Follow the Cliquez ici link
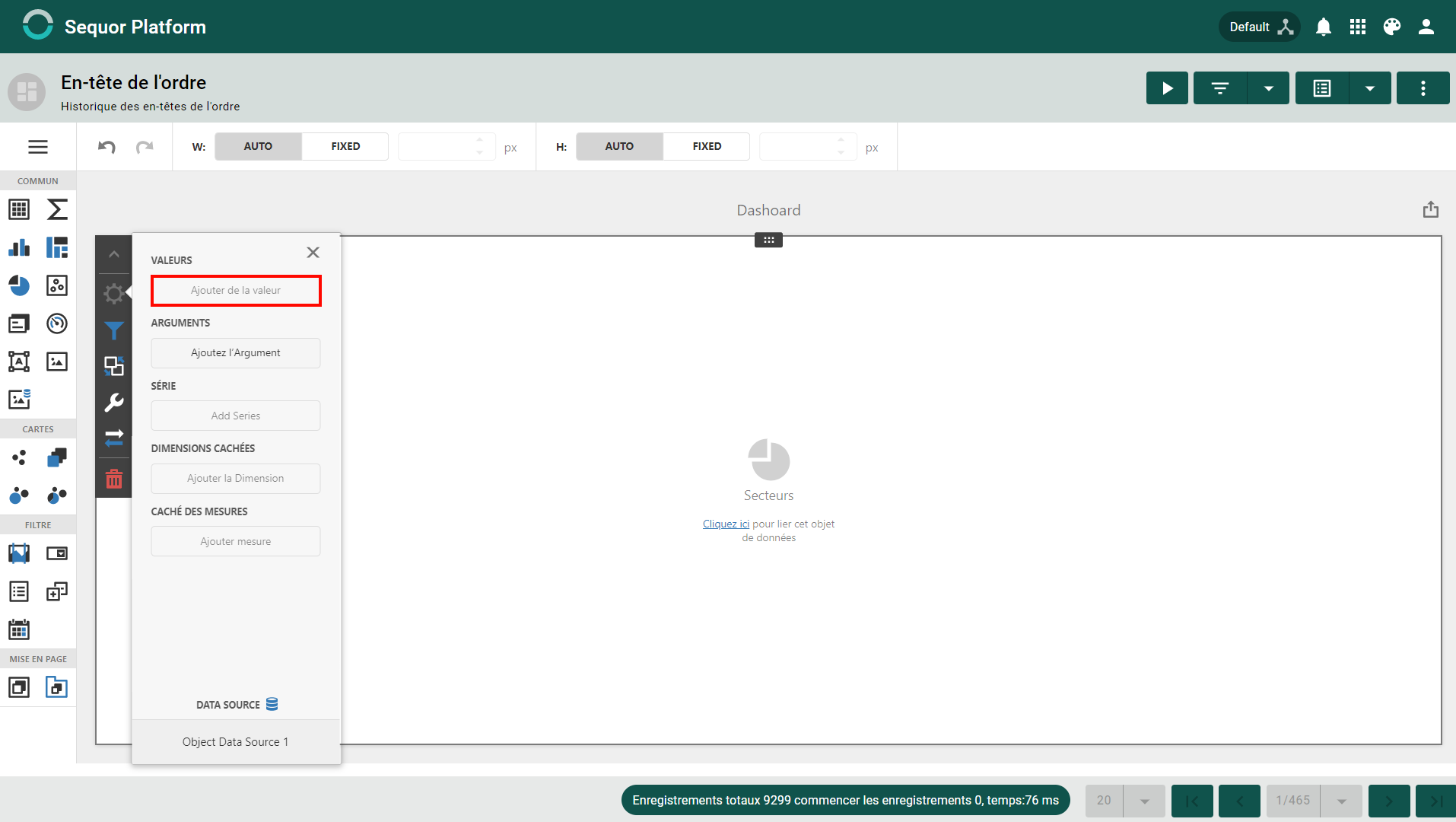 (x=726, y=524)
